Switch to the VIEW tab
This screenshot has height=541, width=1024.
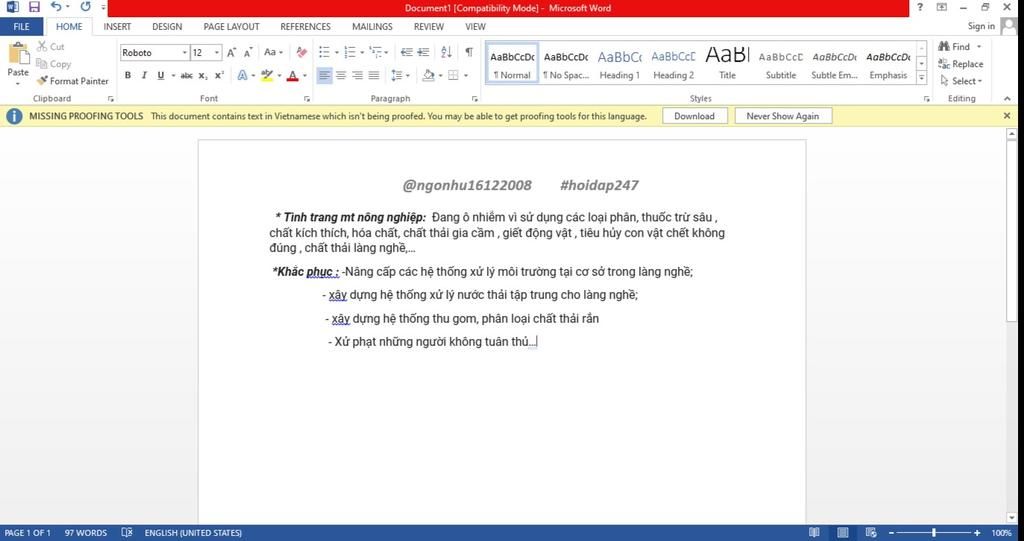point(475,27)
